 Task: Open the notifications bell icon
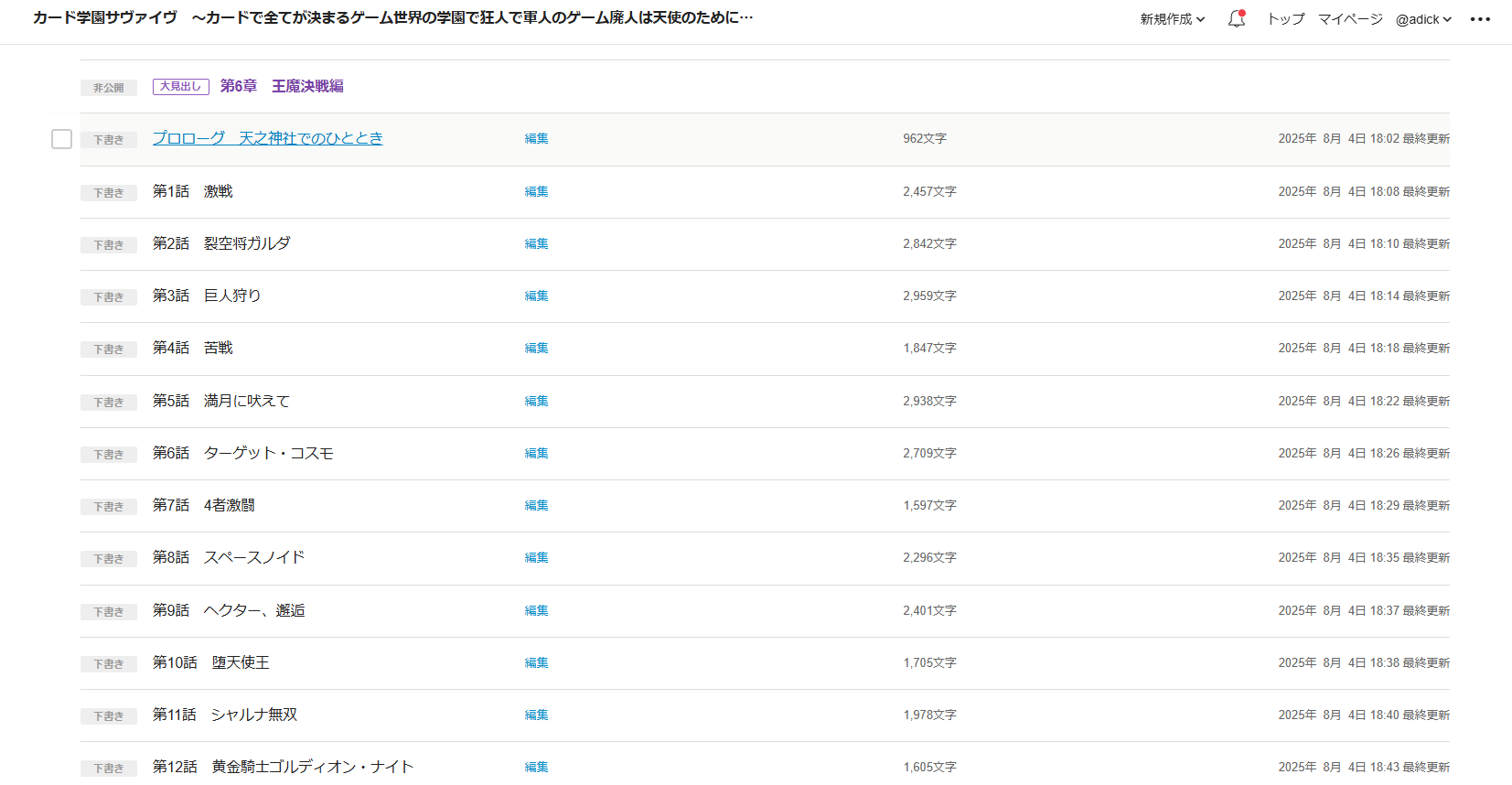[x=1236, y=18]
